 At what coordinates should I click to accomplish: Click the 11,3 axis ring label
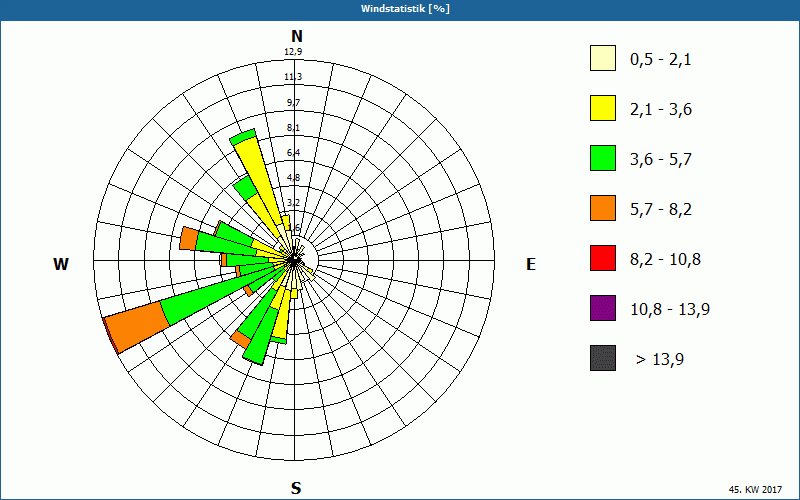pyautogui.click(x=293, y=77)
